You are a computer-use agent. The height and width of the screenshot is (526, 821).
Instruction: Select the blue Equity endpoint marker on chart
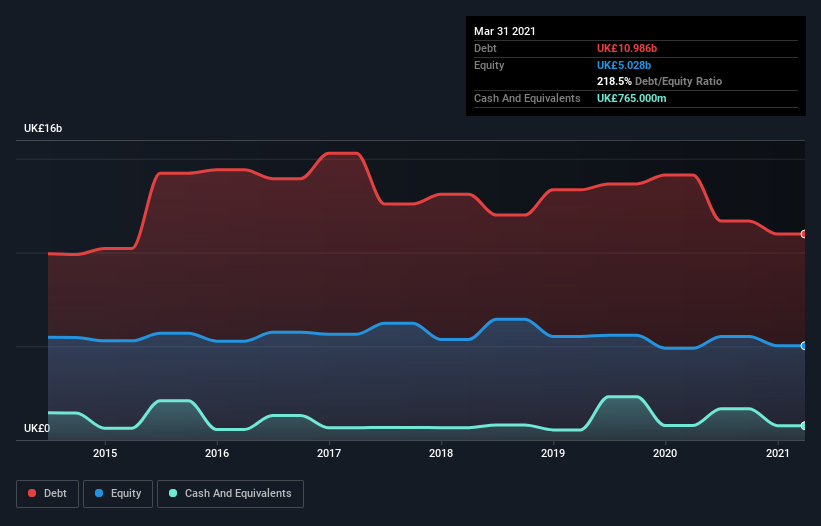[x=803, y=346]
